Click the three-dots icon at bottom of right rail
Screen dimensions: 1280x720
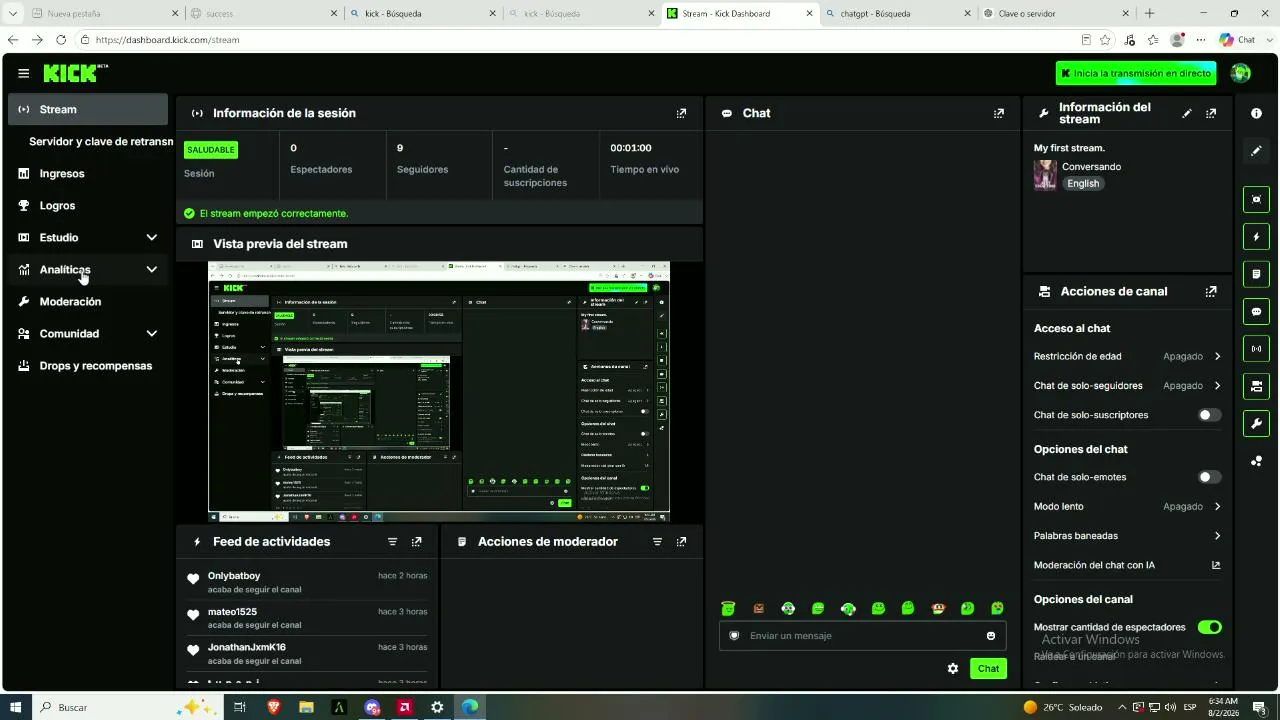point(1256,461)
